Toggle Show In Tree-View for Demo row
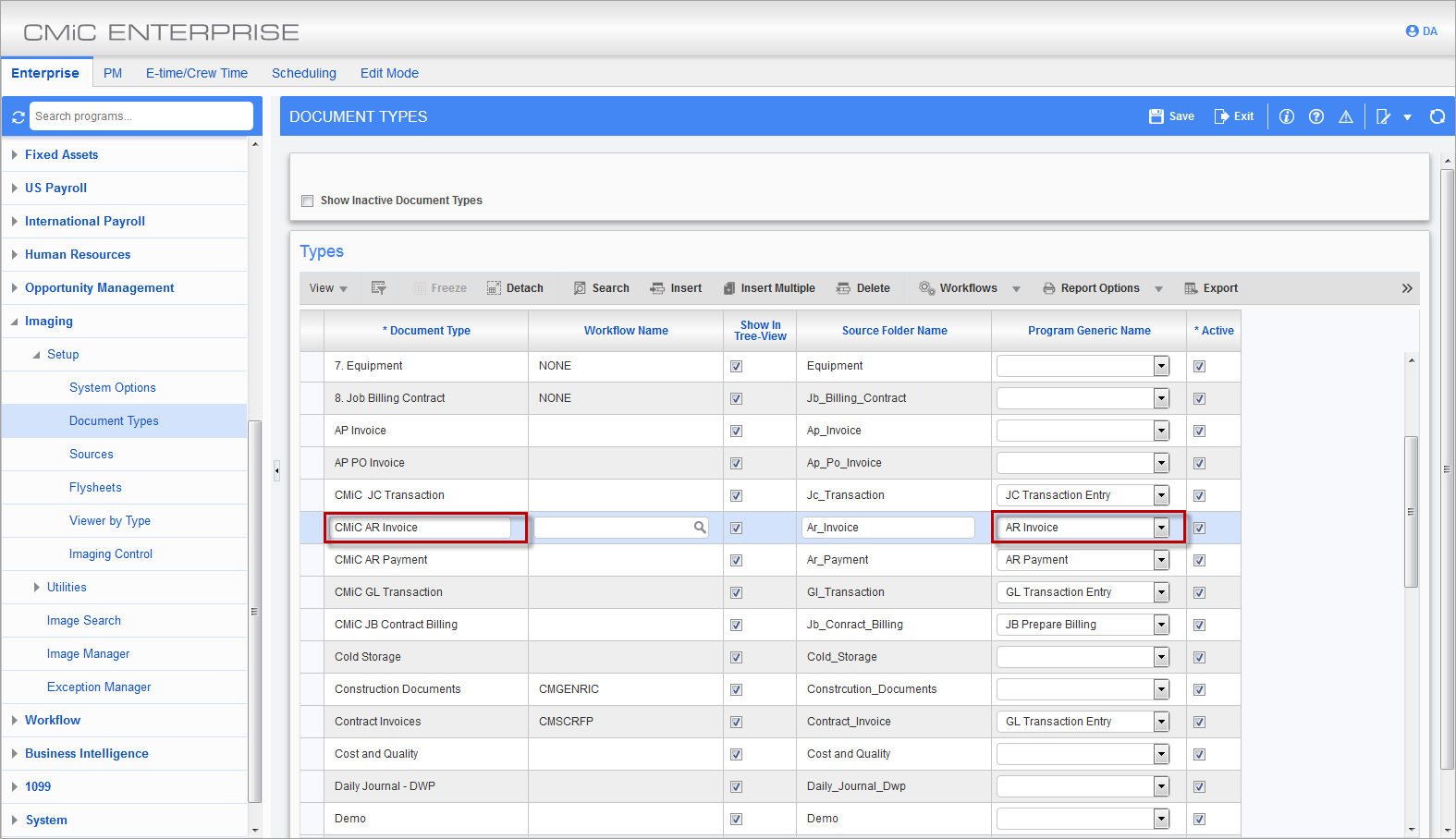This screenshot has height=839, width=1456. pyautogui.click(x=737, y=819)
